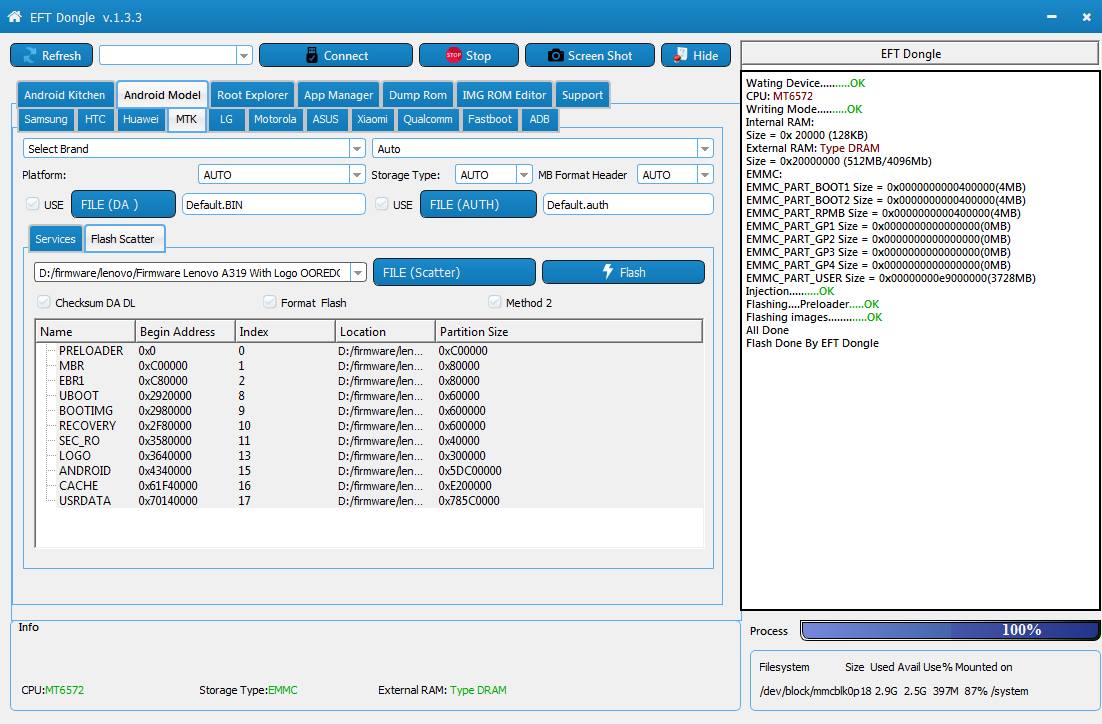Select the Xiaomi brand tab

[372, 119]
